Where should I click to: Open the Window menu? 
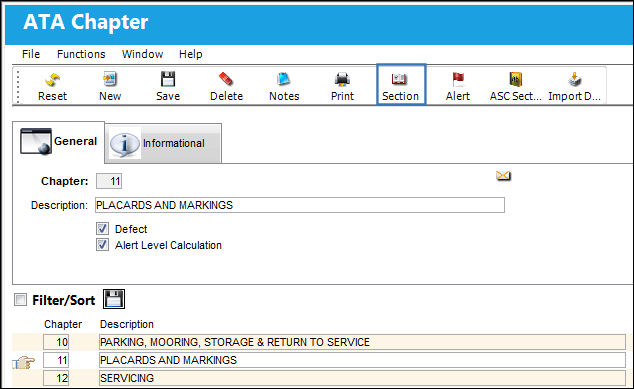(142, 54)
